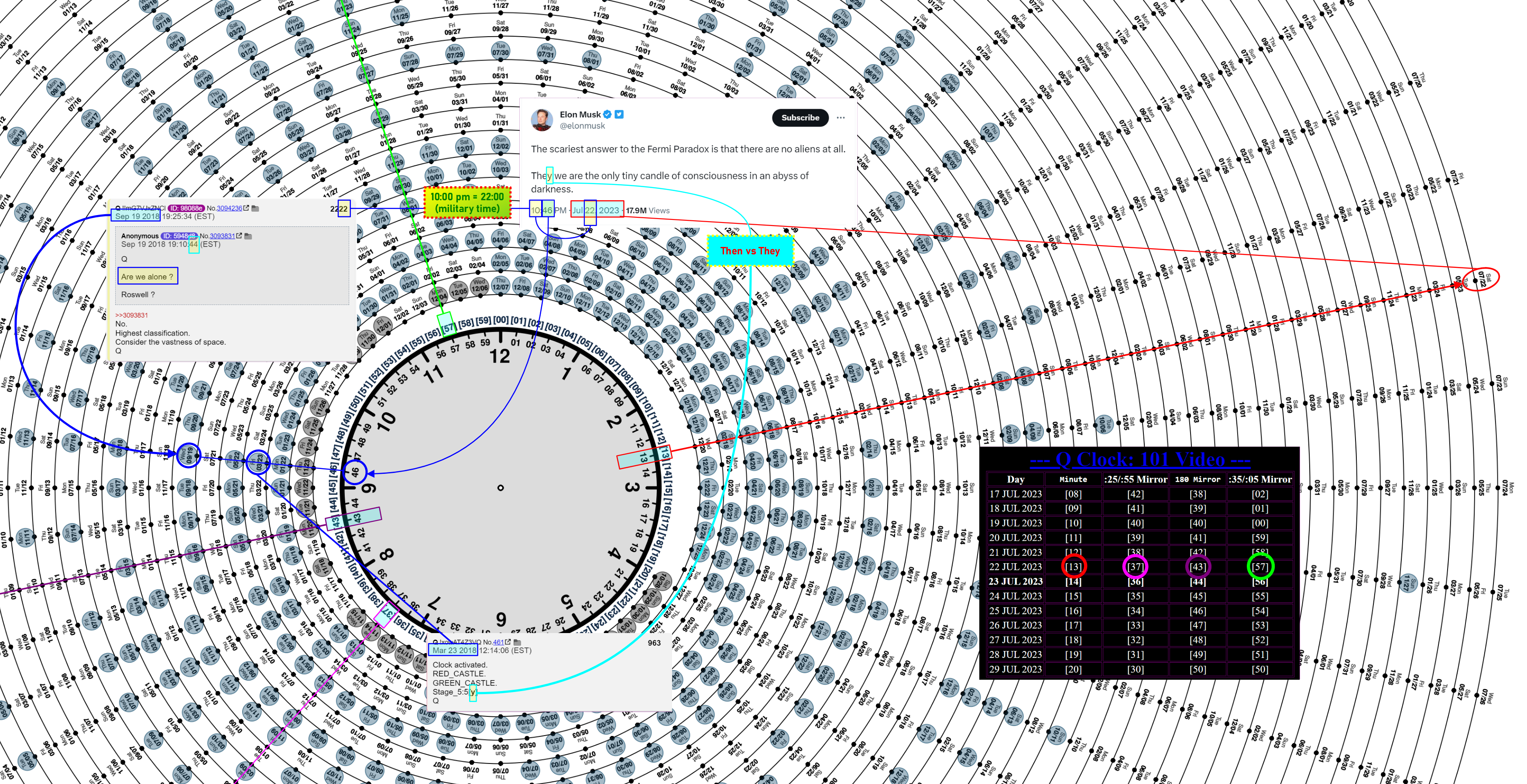This screenshot has width=1527, height=784.
Task: Click the Mar 23 2018 post date
Action: [454, 650]
